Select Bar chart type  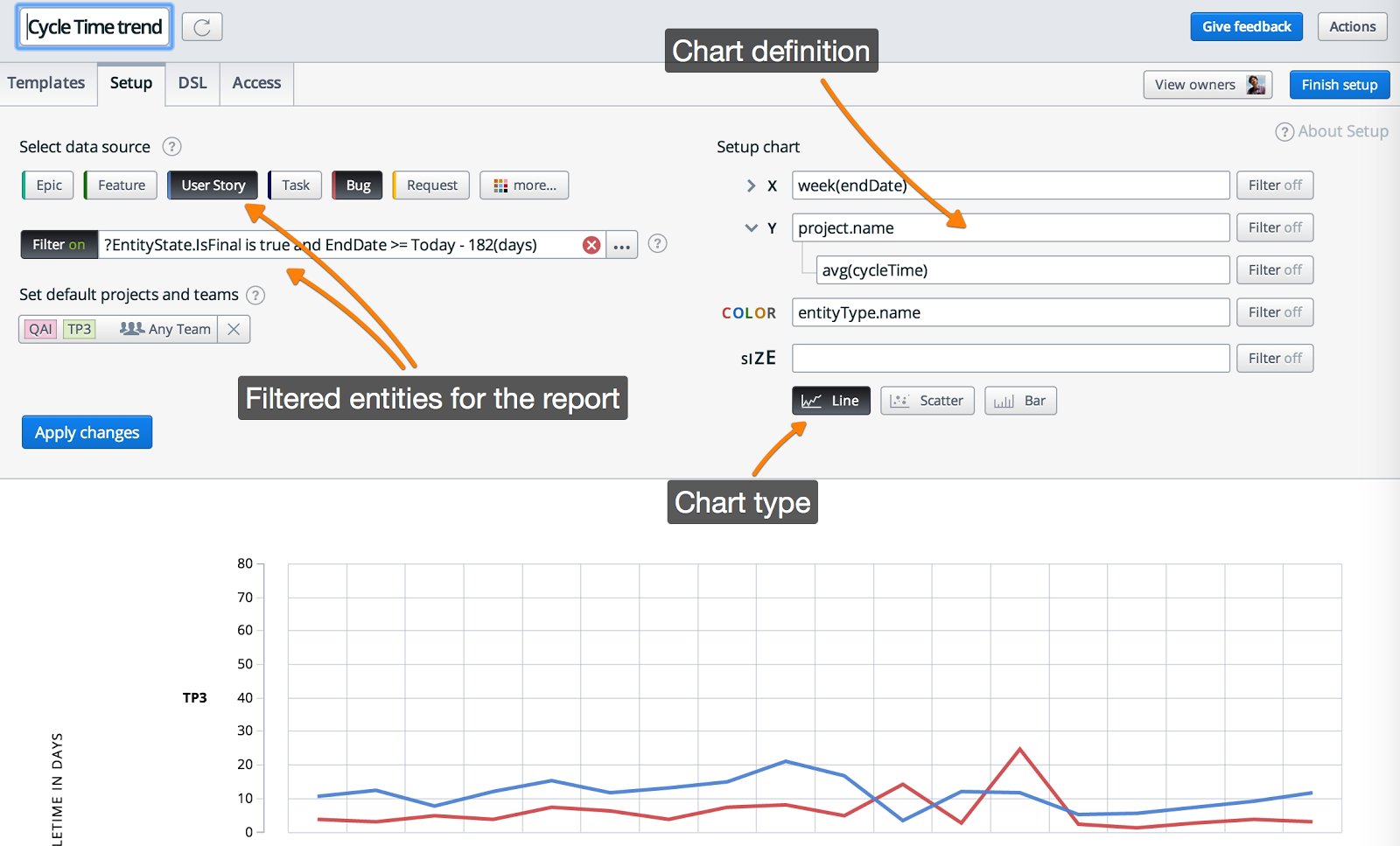point(1020,401)
